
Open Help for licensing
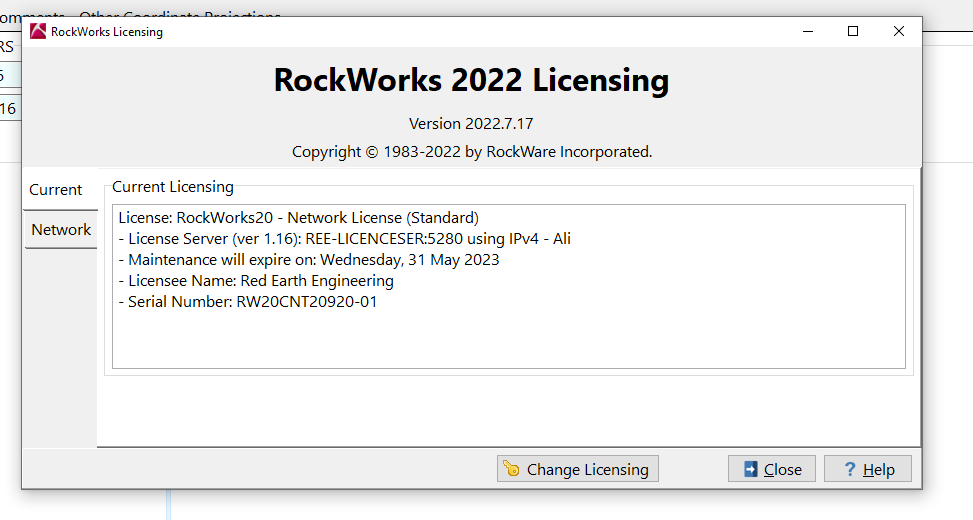tap(868, 469)
